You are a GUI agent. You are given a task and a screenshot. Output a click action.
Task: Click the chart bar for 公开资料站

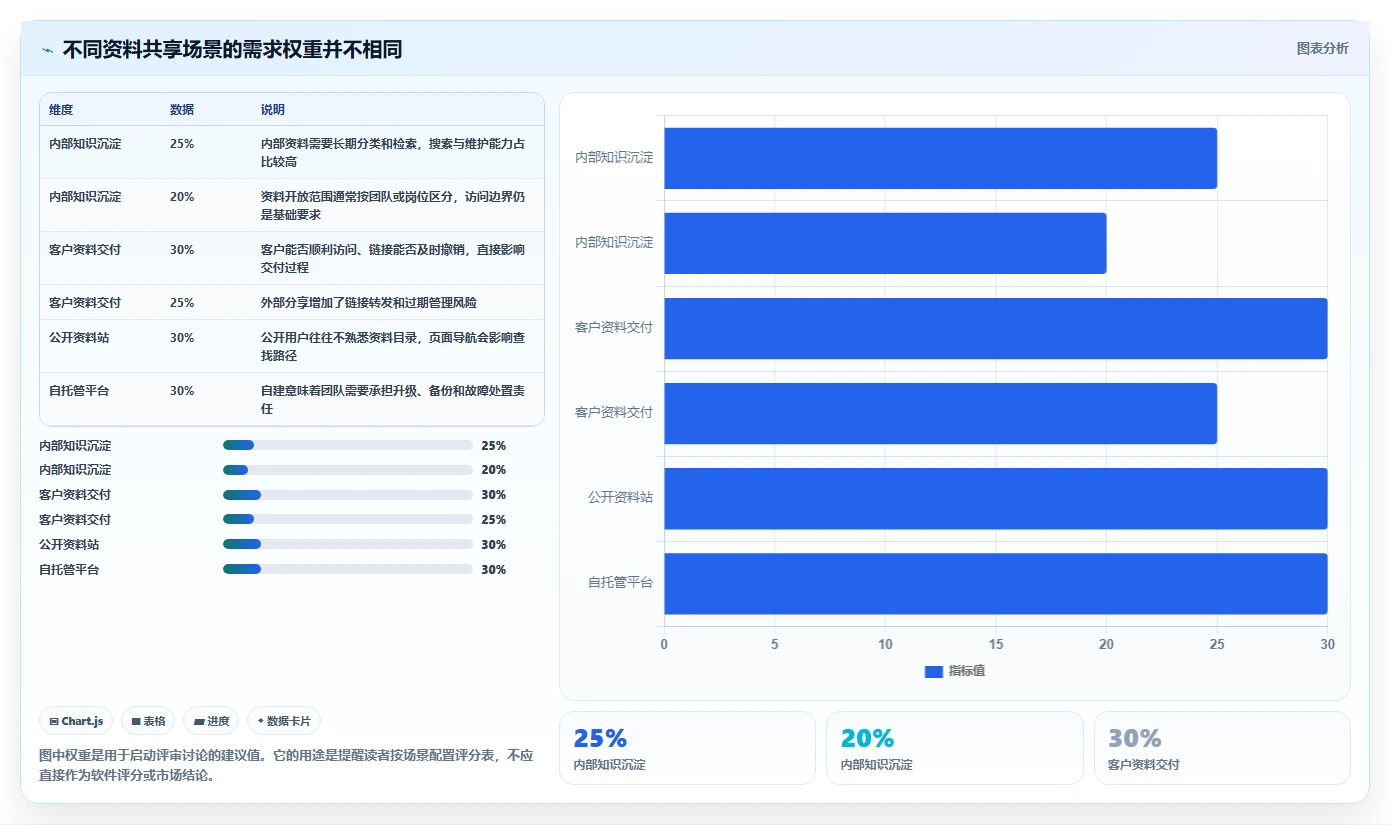click(996, 499)
